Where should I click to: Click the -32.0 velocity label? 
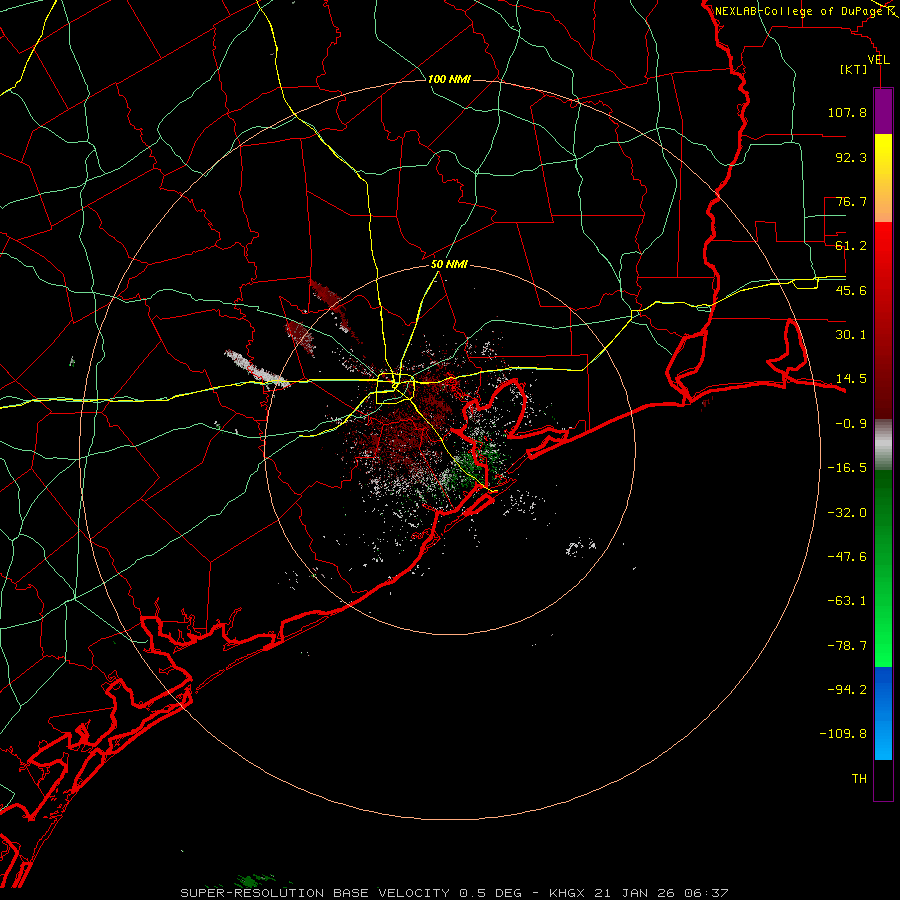click(847, 513)
